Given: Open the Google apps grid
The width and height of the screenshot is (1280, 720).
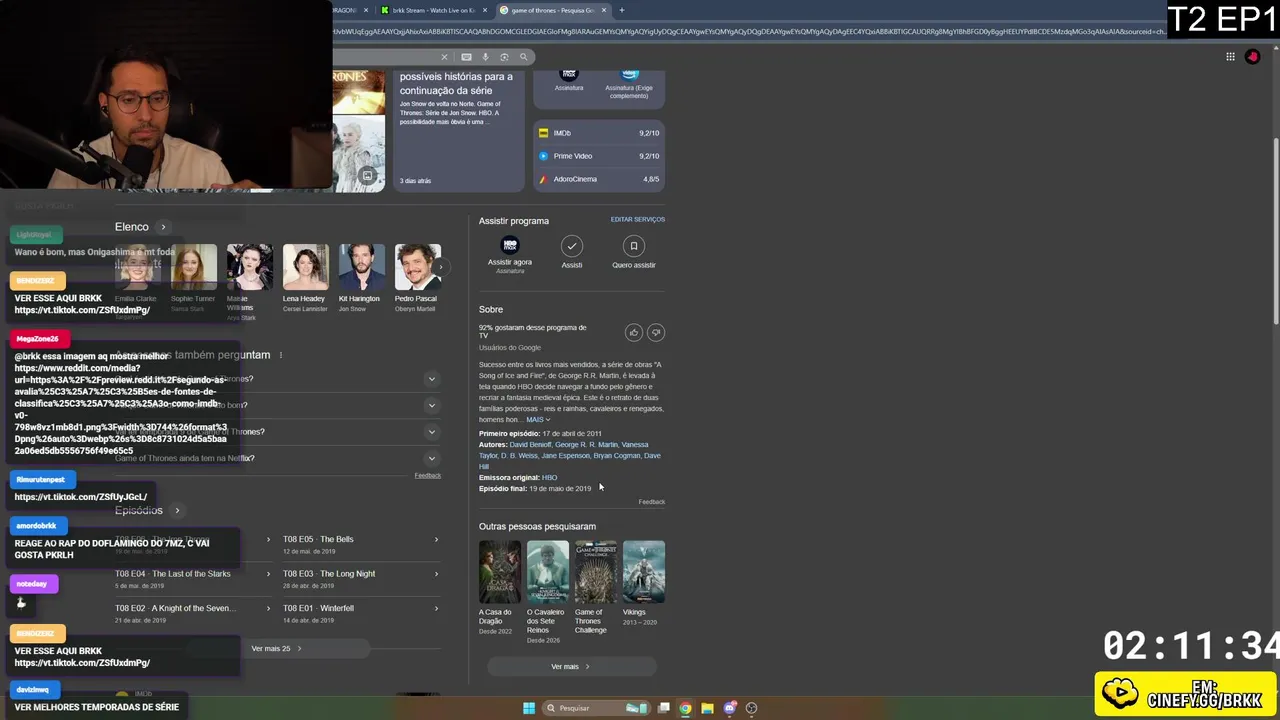Looking at the screenshot, I should tap(1230, 57).
